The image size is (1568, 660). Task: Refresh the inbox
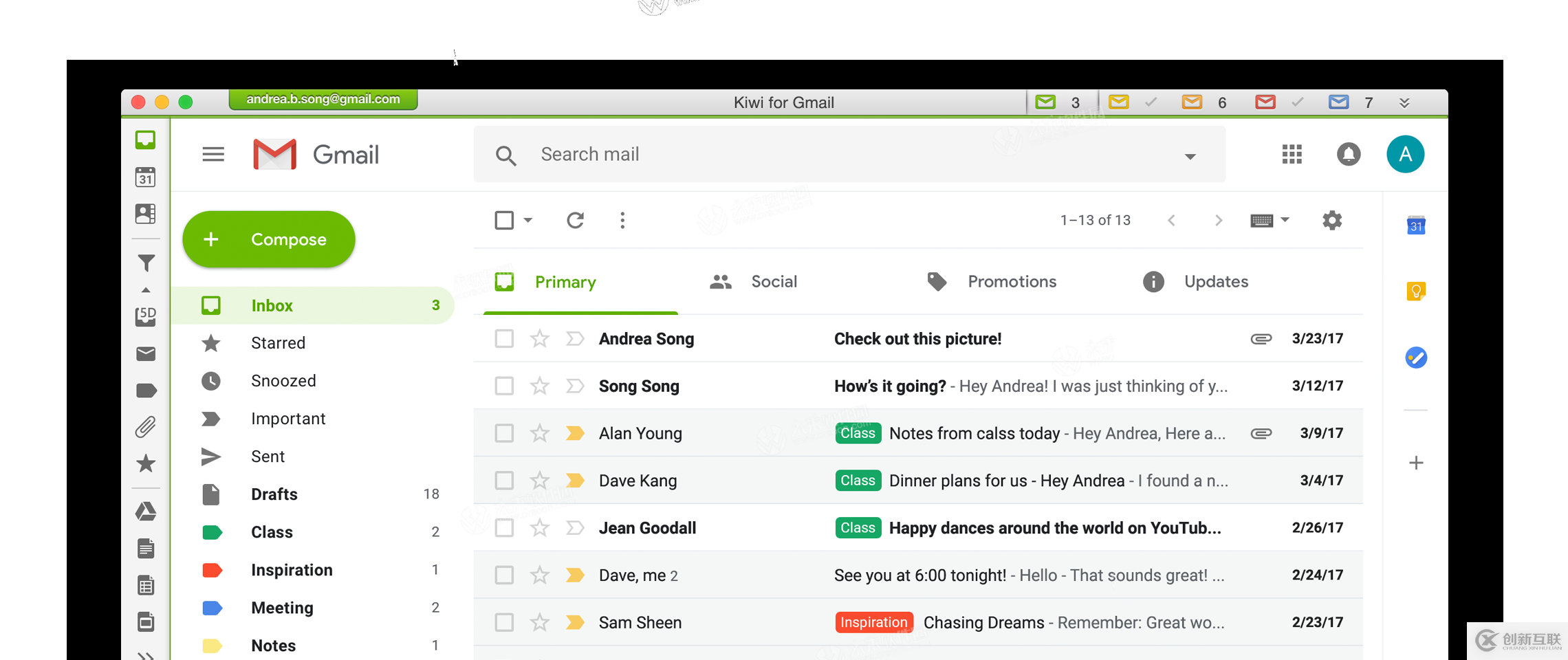576,220
